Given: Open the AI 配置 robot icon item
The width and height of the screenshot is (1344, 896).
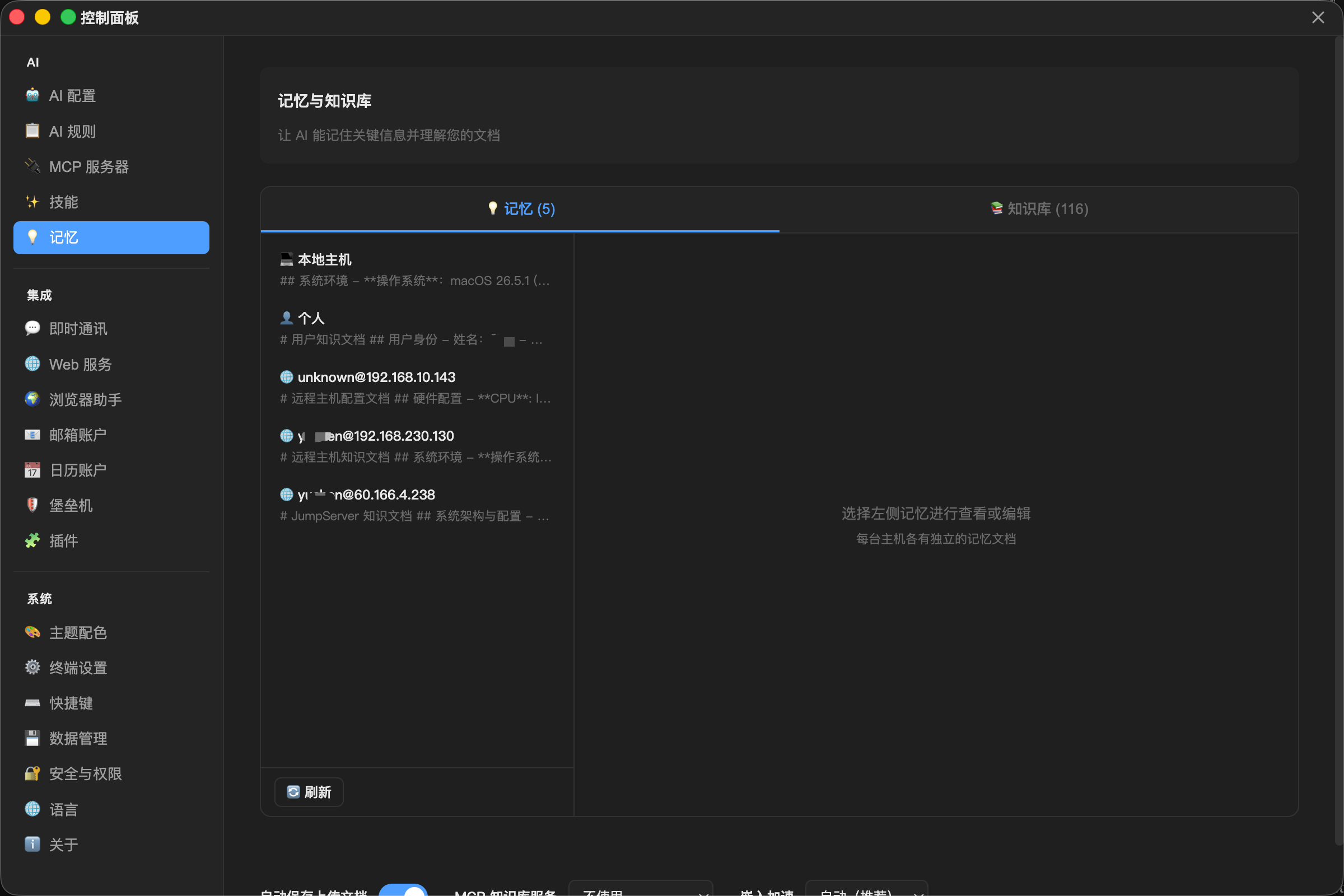Looking at the screenshot, I should pos(111,95).
